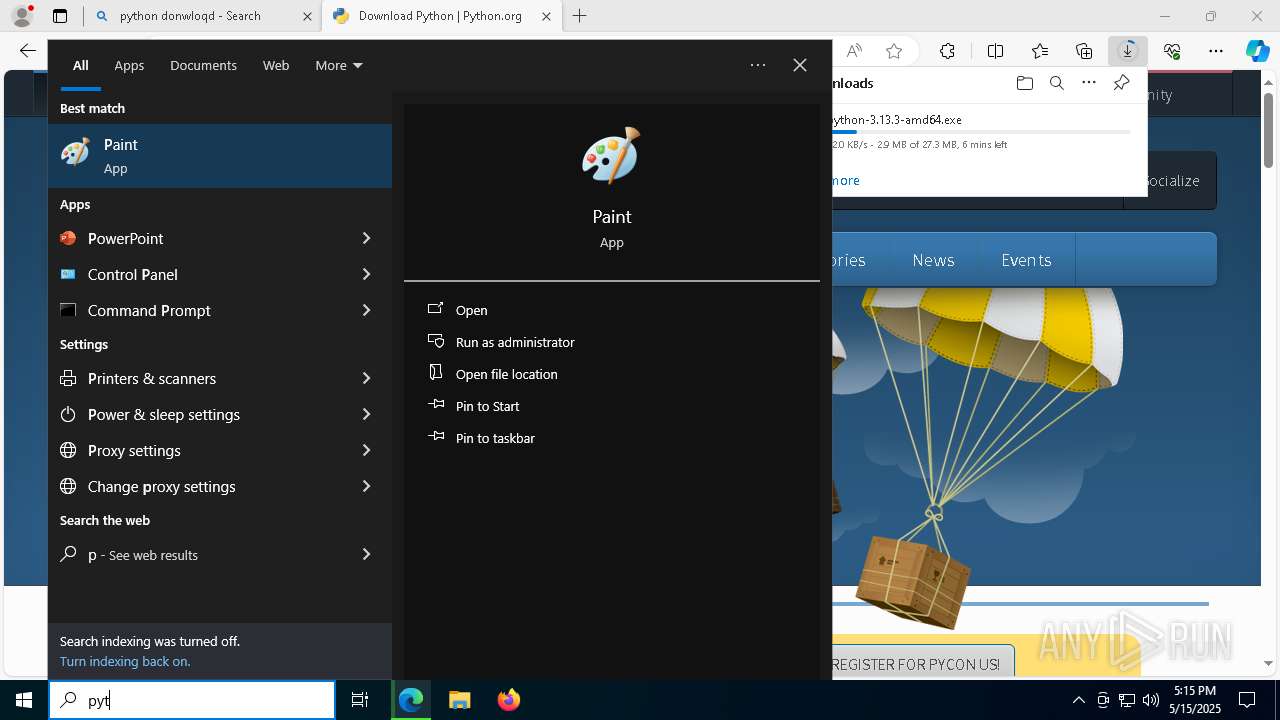Select the Web search filter tab
This screenshot has width=1280, height=720.
pos(276,65)
